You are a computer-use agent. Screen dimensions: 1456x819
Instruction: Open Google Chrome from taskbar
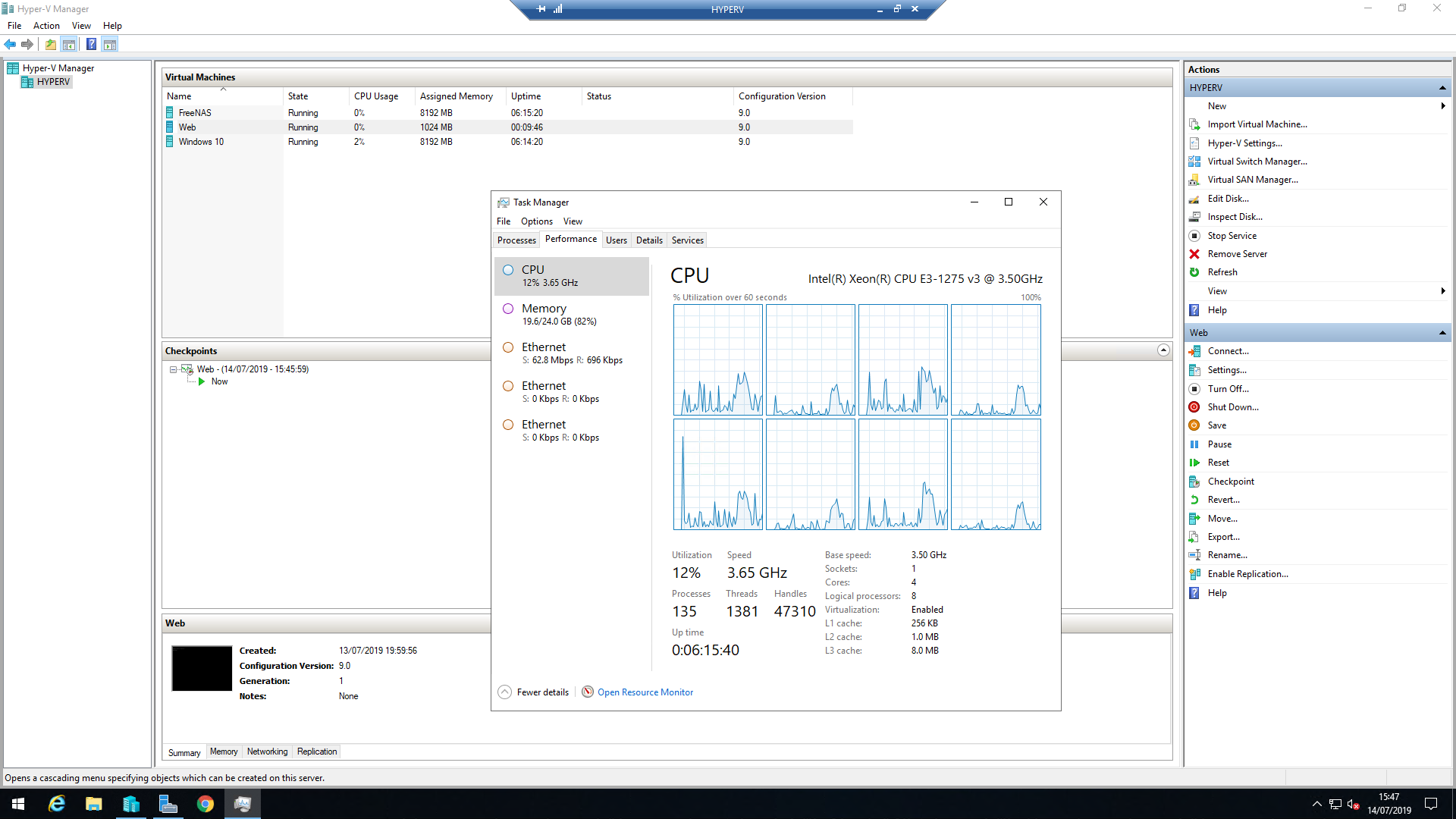tap(206, 804)
